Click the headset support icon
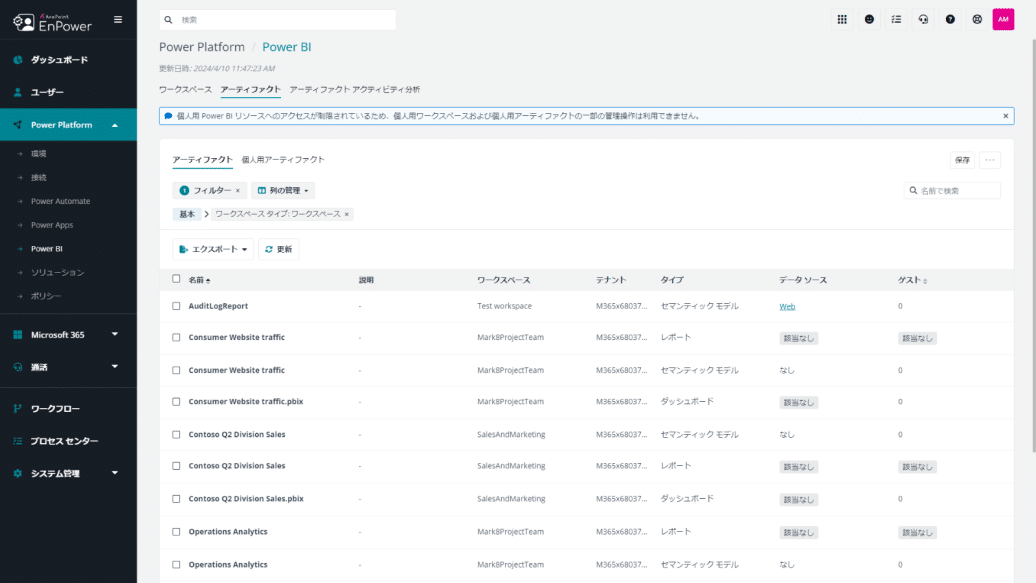This screenshot has height=583, width=1036. 923,20
